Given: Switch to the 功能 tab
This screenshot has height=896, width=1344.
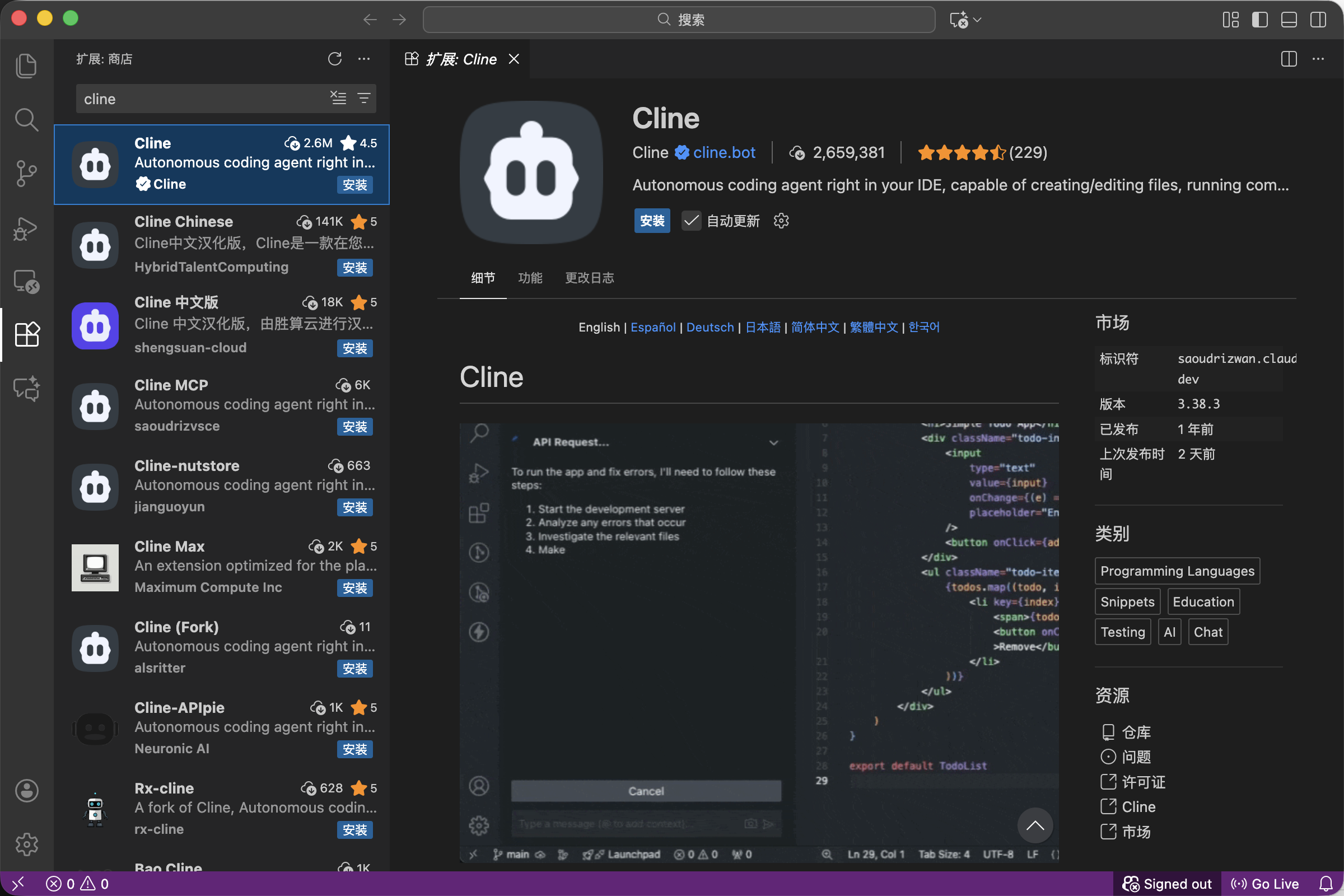Looking at the screenshot, I should (530, 278).
